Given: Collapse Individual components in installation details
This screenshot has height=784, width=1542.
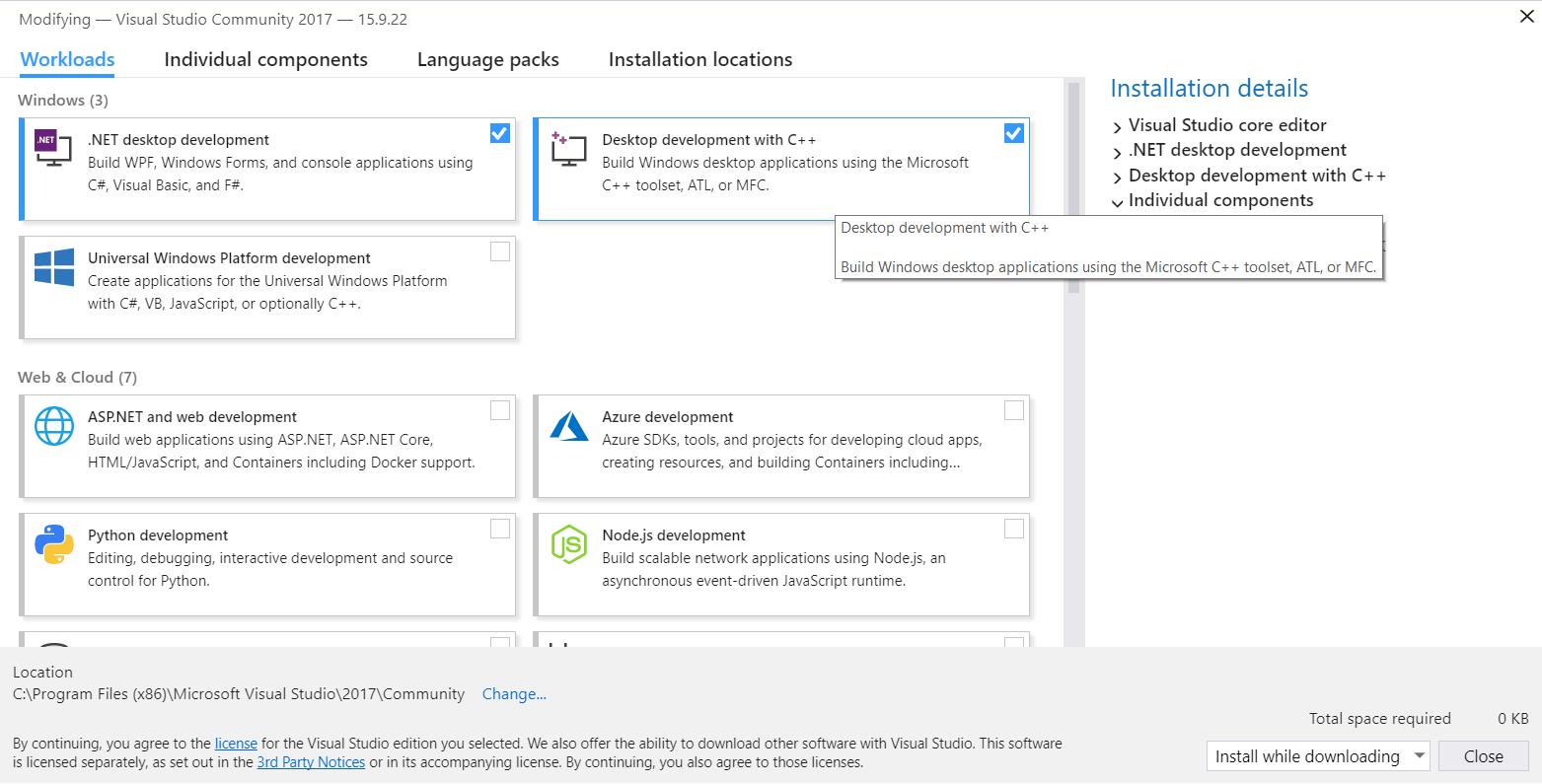Looking at the screenshot, I should pos(1118,202).
